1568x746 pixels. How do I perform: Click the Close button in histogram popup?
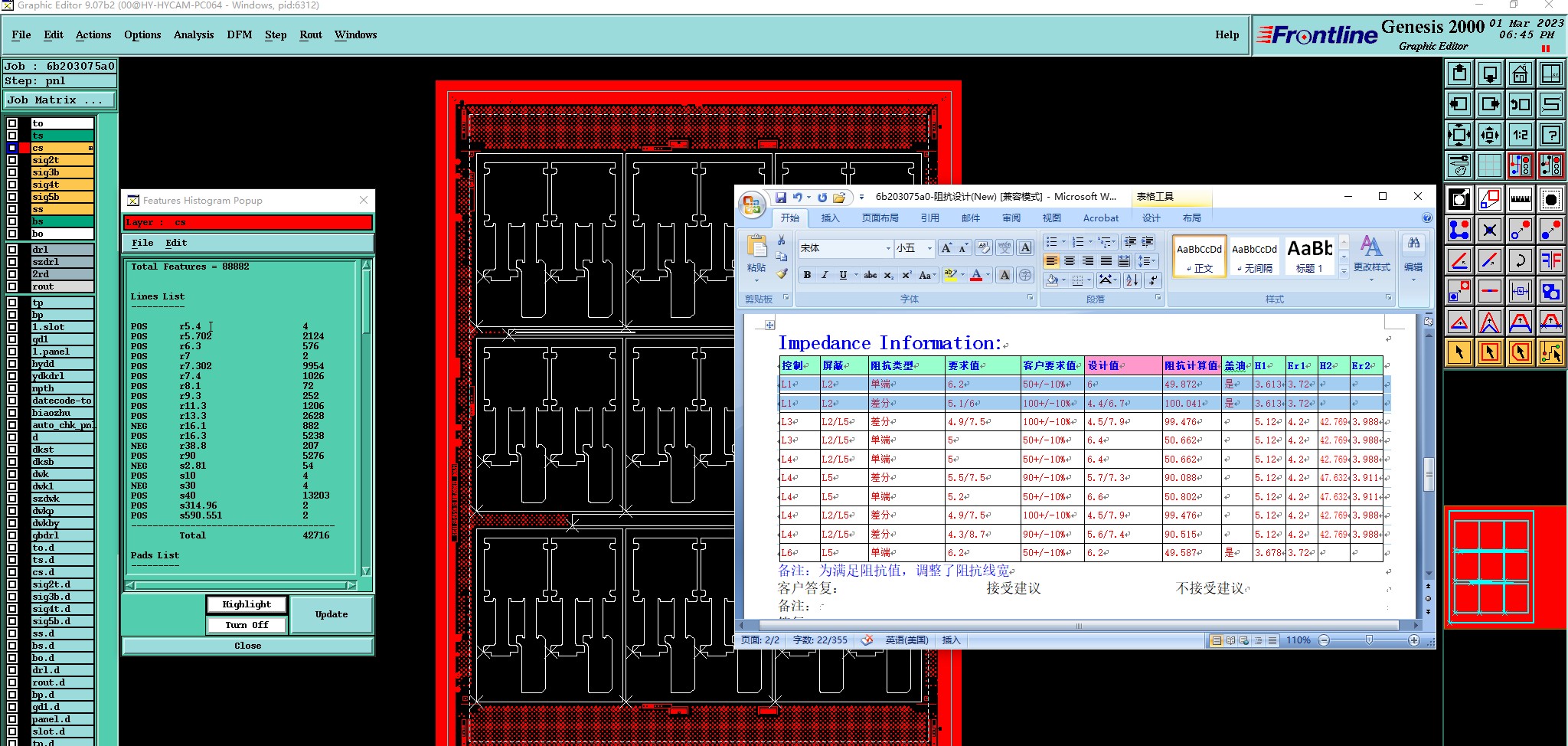click(247, 646)
